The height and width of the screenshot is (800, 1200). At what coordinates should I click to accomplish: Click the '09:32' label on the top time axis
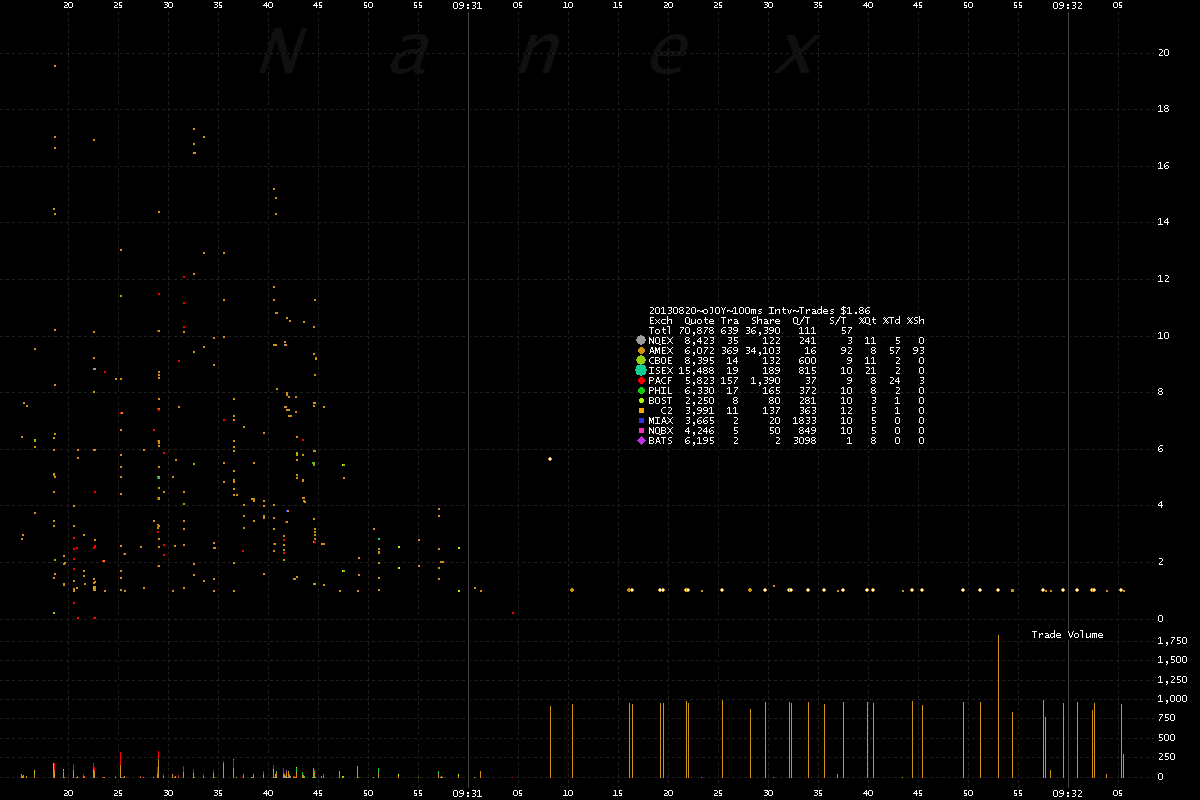1068,5
